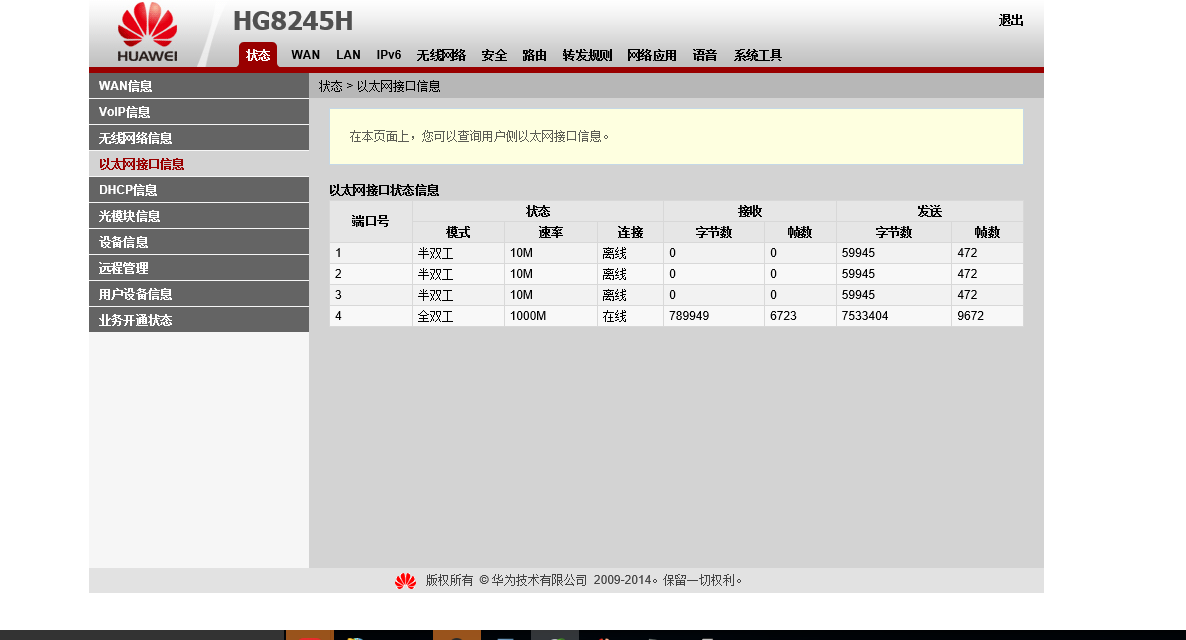The width and height of the screenshot is (1186, 640).
Task: Click the yellow info box description text
Action: point(479,136)
